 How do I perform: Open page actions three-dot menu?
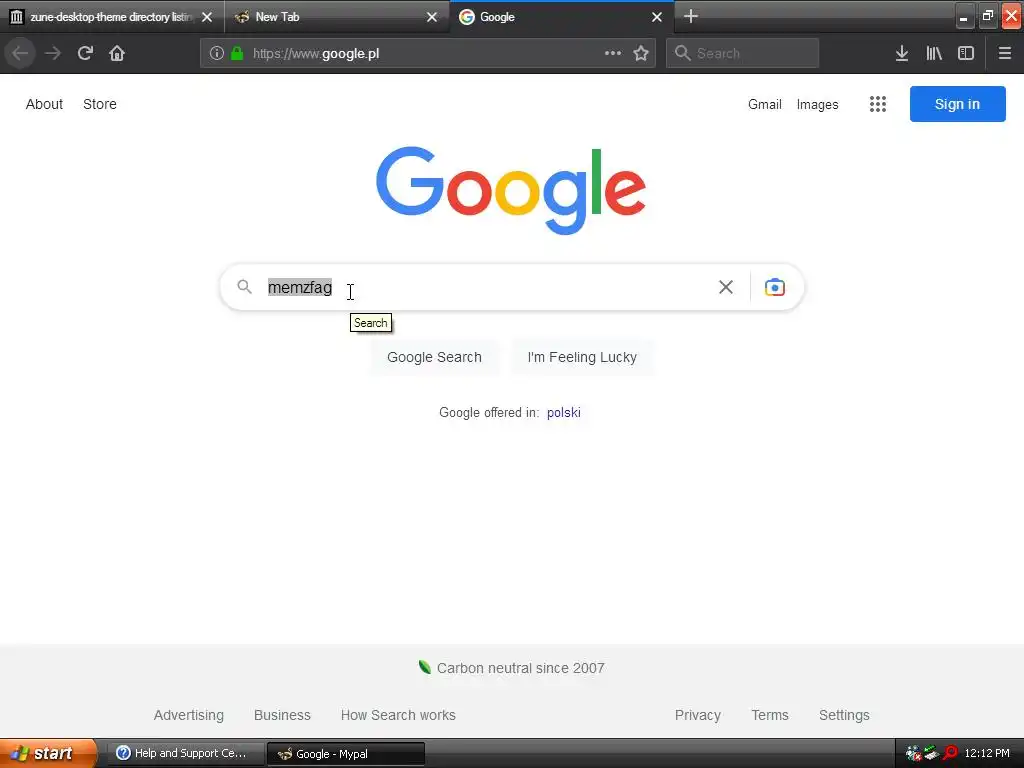(x=613, y=54)
